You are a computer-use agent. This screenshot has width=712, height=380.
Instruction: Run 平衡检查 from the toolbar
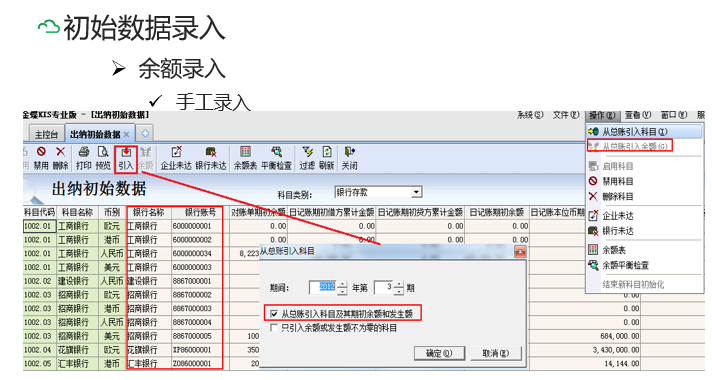276,158
